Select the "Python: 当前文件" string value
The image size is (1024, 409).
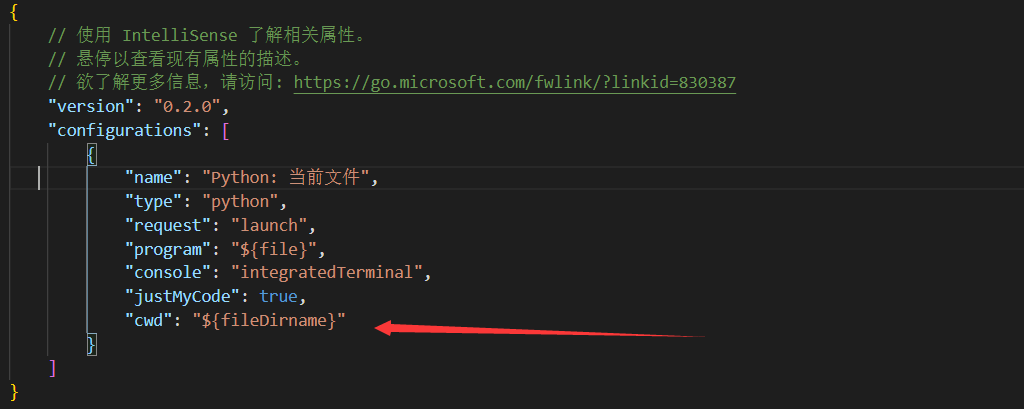click(x=288, y=178)
